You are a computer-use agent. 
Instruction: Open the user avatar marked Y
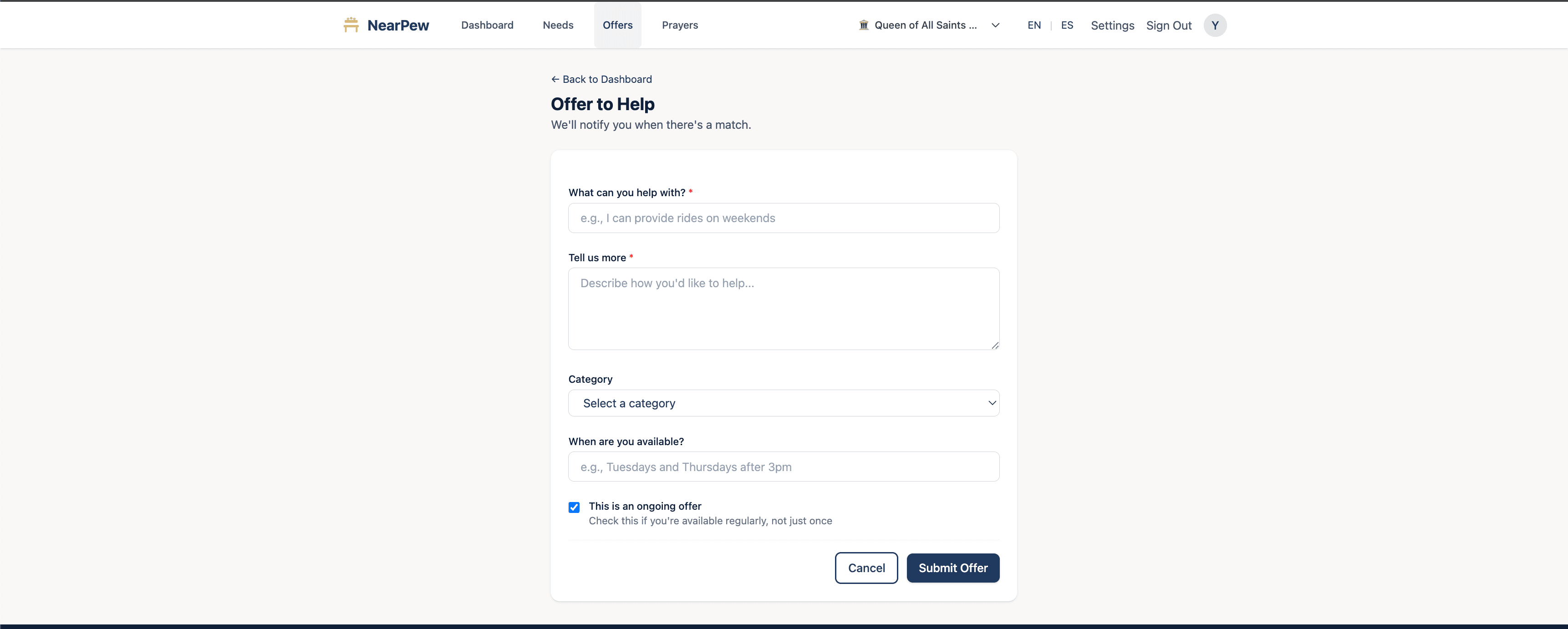(1215, 25)
